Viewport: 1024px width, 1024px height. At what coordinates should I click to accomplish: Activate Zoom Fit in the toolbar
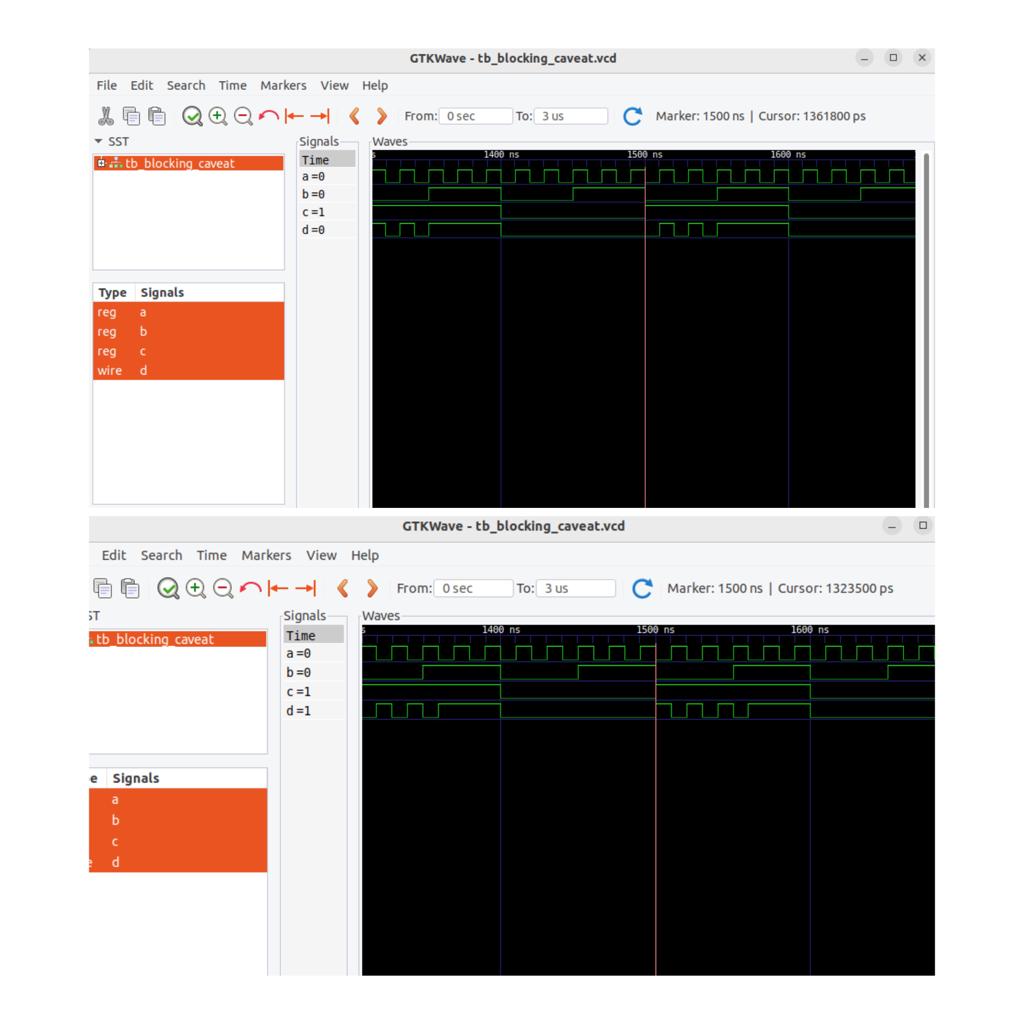click(x=190, y=116)
